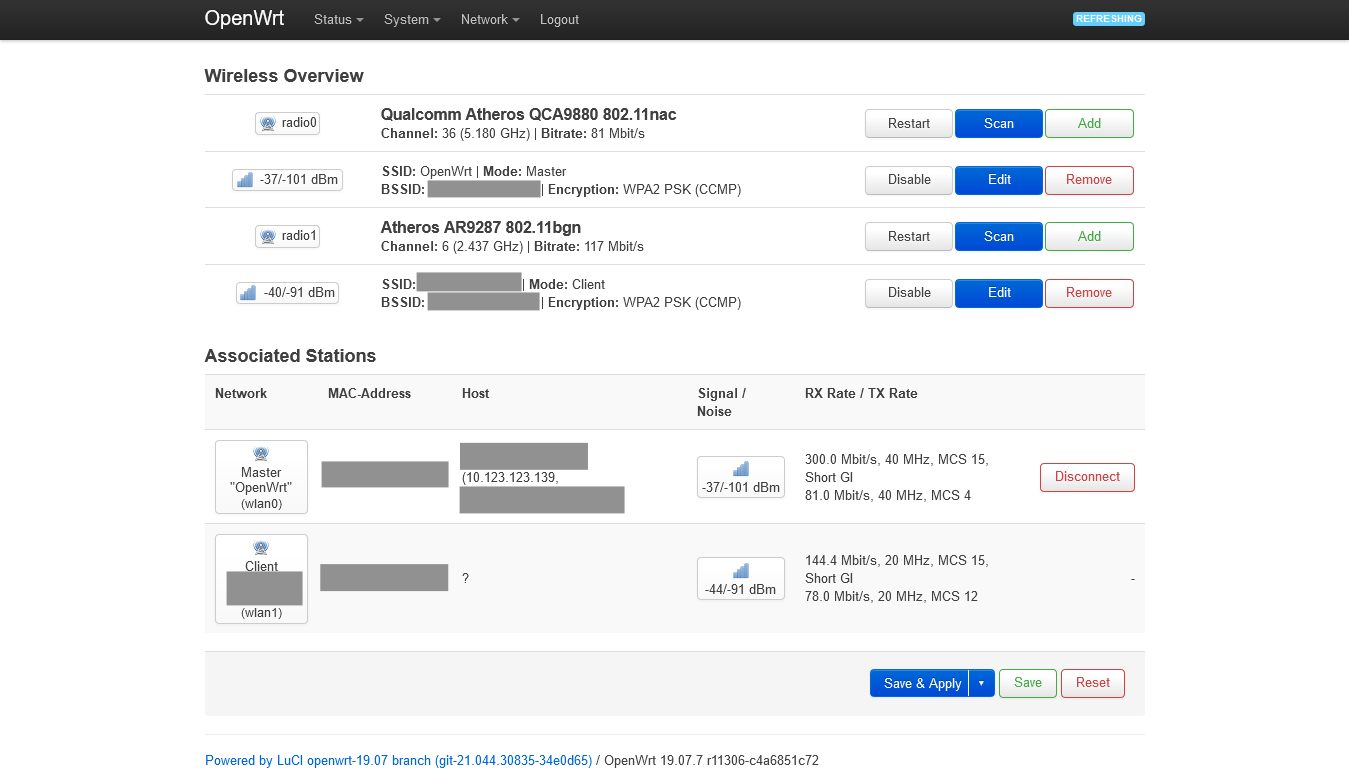Viewport: 1349px width, 775px height.
Task: Disable the OpenWrt master network
Action: (x=908, y=180)
